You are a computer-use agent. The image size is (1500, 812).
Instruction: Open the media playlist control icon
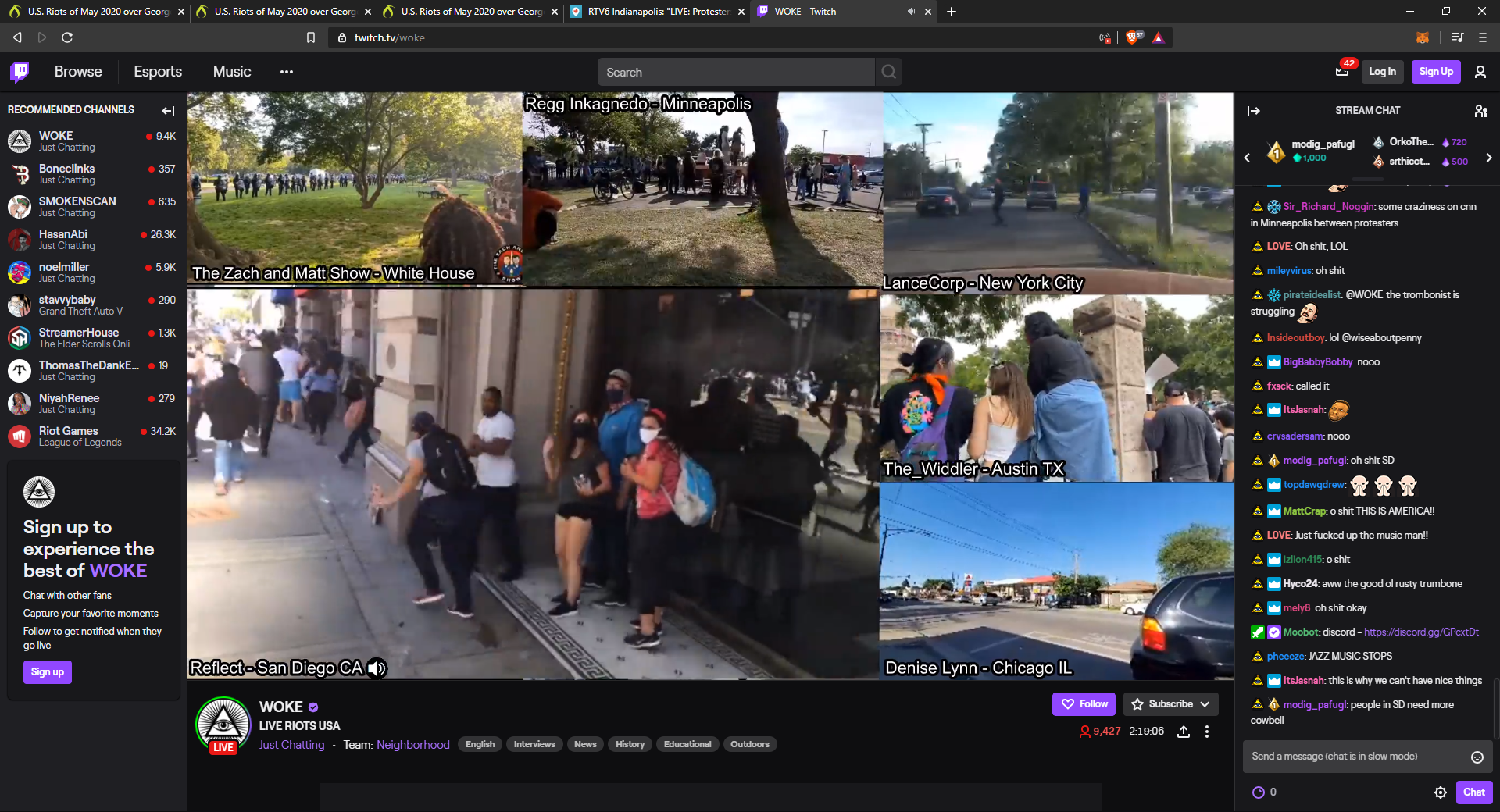pos(1457,37)
